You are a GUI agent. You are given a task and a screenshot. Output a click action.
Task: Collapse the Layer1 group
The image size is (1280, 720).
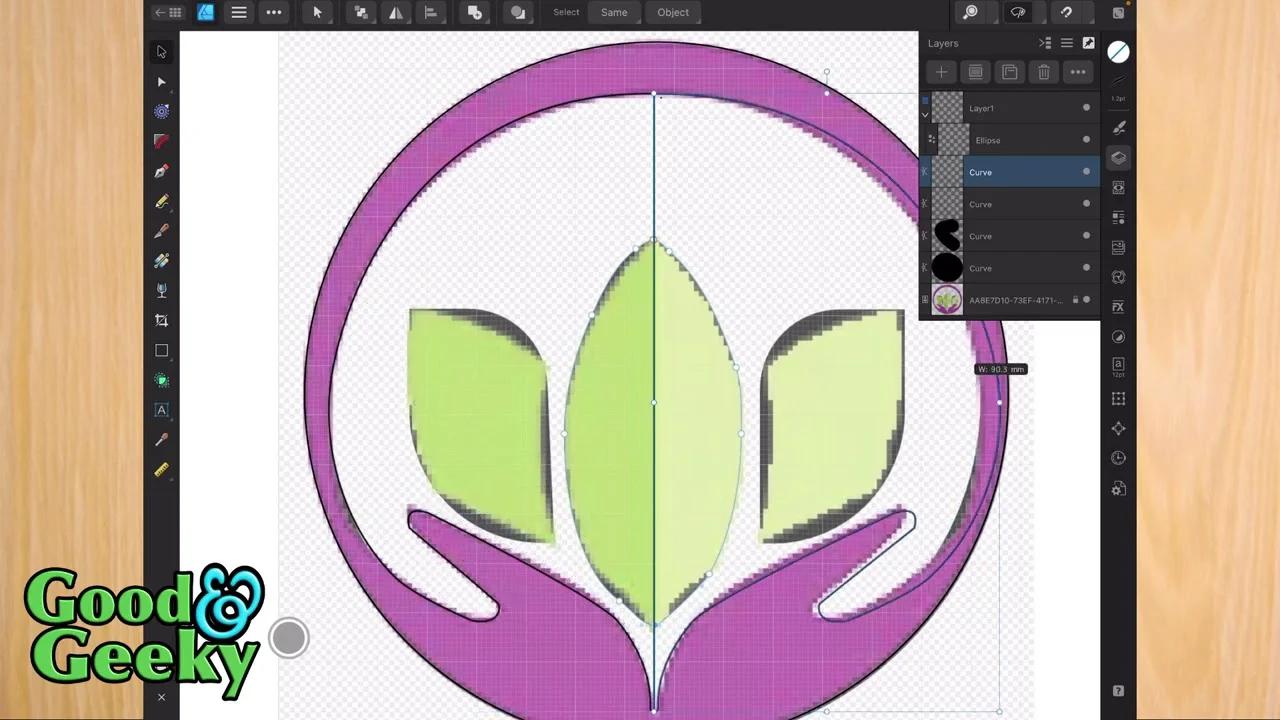pyautogui.click(x=925, y=114)
